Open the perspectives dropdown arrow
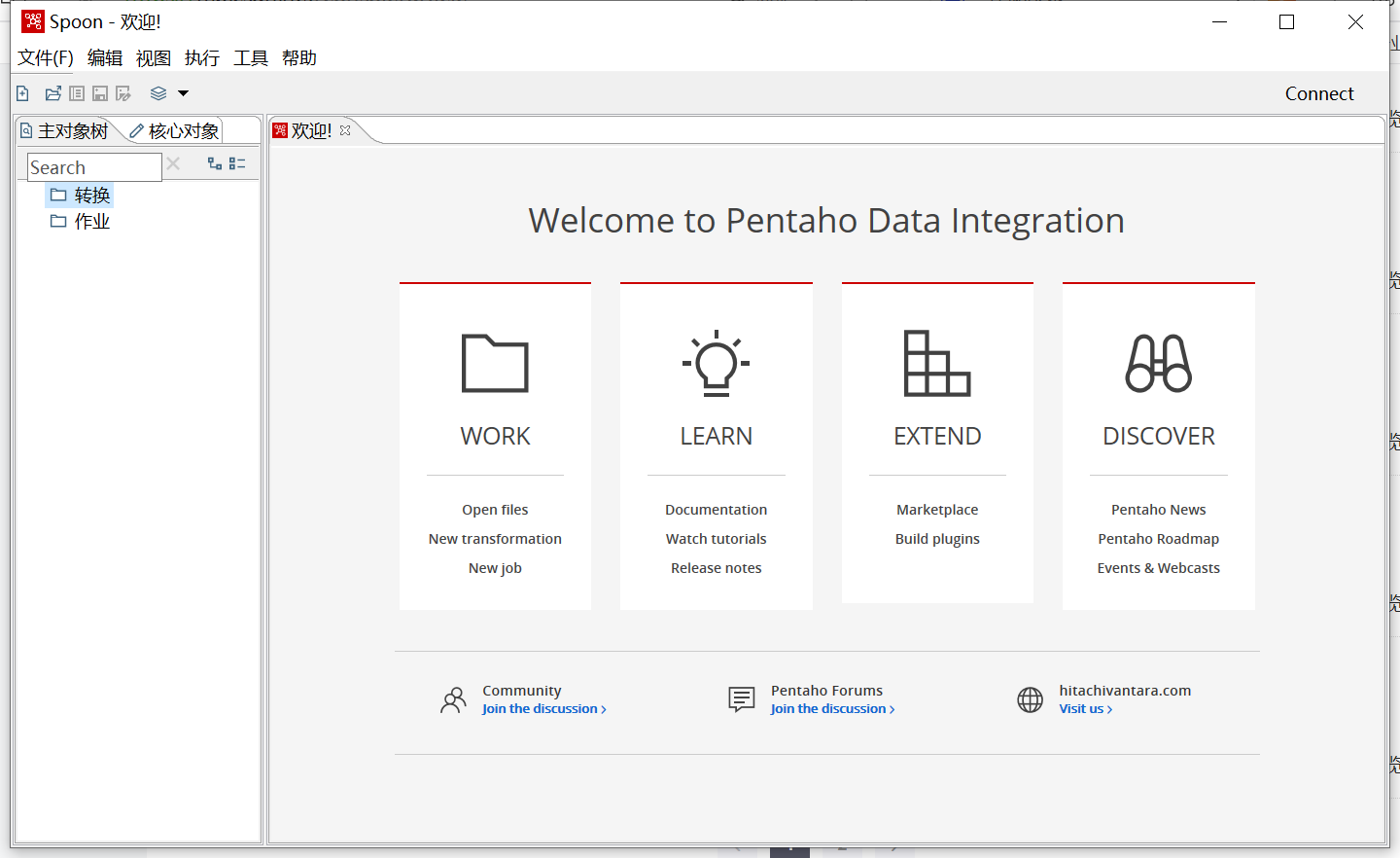This screenshot has width=1400, height=858. click(x=183, y=93)
